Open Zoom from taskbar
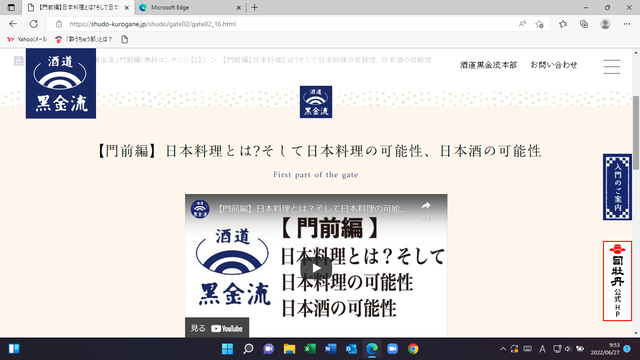Image resolution: width=640 pixels, height=360 pixels. 392,349
